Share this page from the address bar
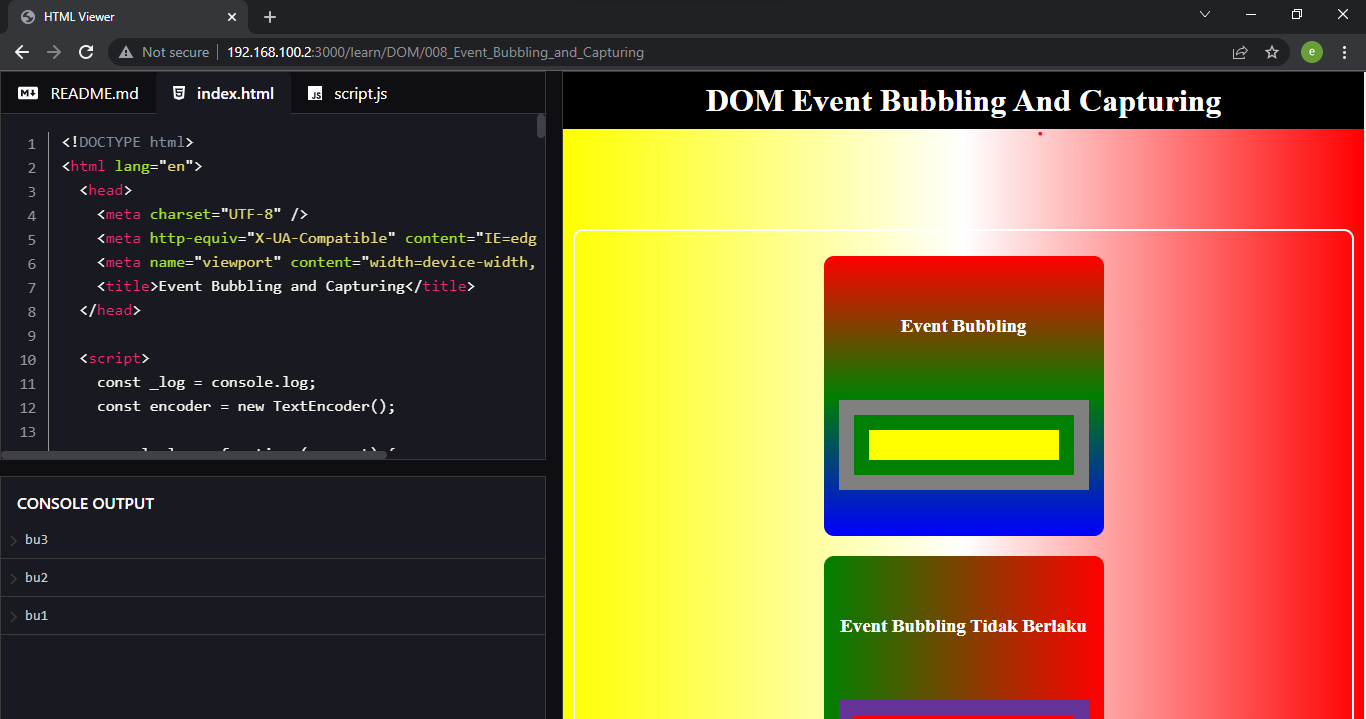Screen dimensions: 1366x719 point(1240,52)
